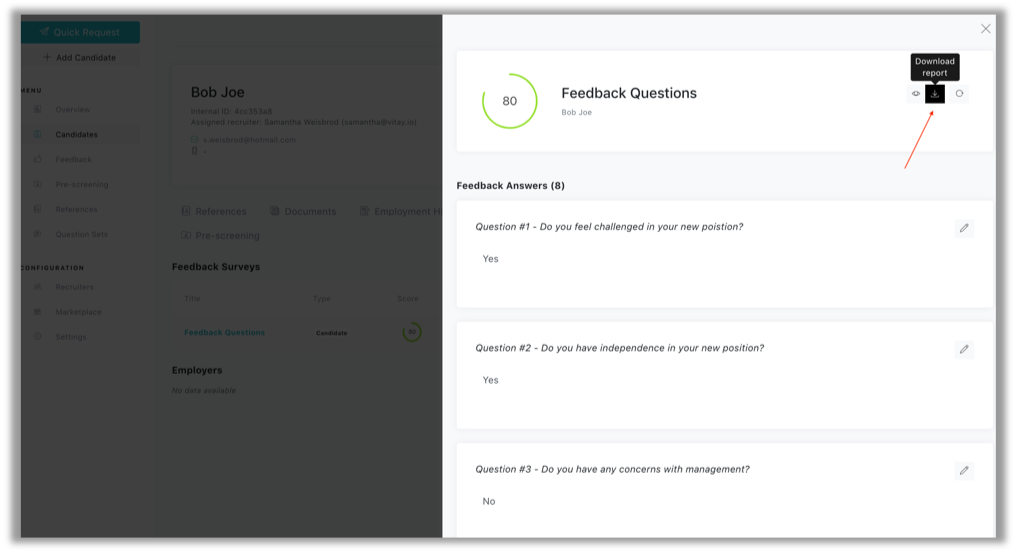Click the Quick Request button
The width and height of the screenshot is (1016, 552).
point(80,32)
